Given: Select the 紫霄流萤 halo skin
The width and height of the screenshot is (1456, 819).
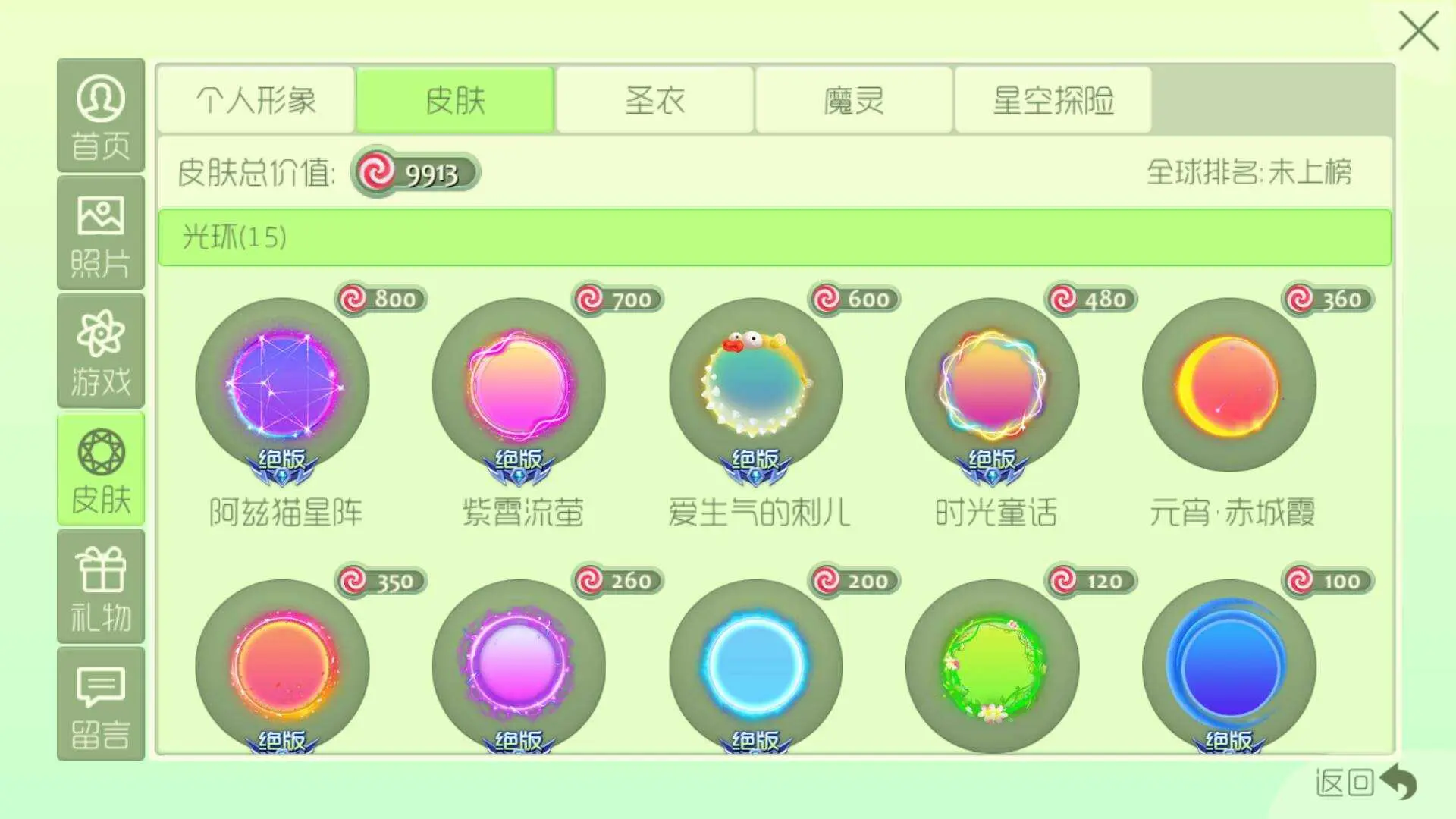Looking at the screenshot, I should pos(519,385).
